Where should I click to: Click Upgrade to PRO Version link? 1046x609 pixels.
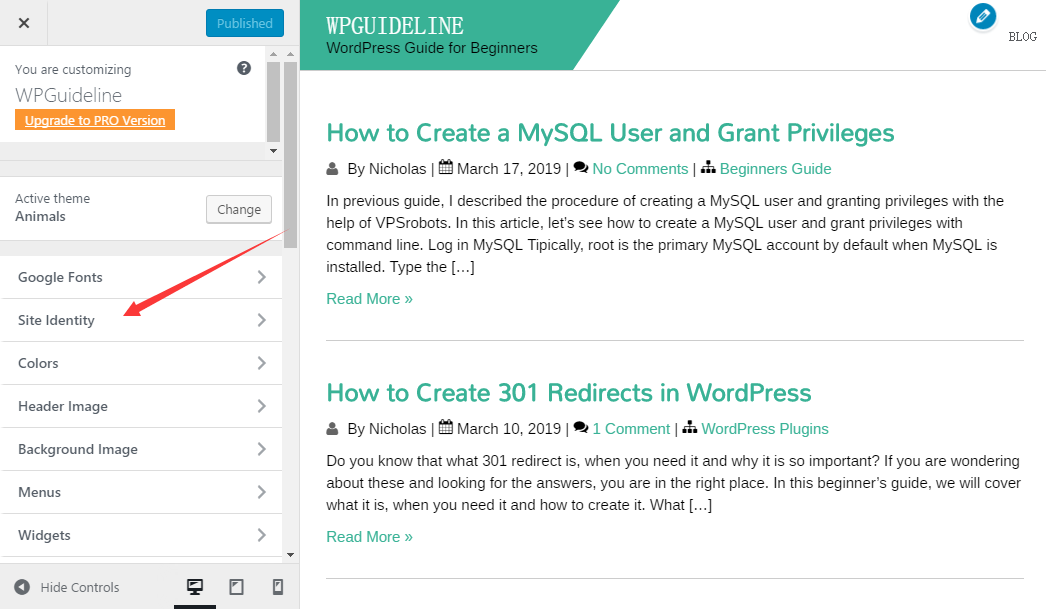95,120
